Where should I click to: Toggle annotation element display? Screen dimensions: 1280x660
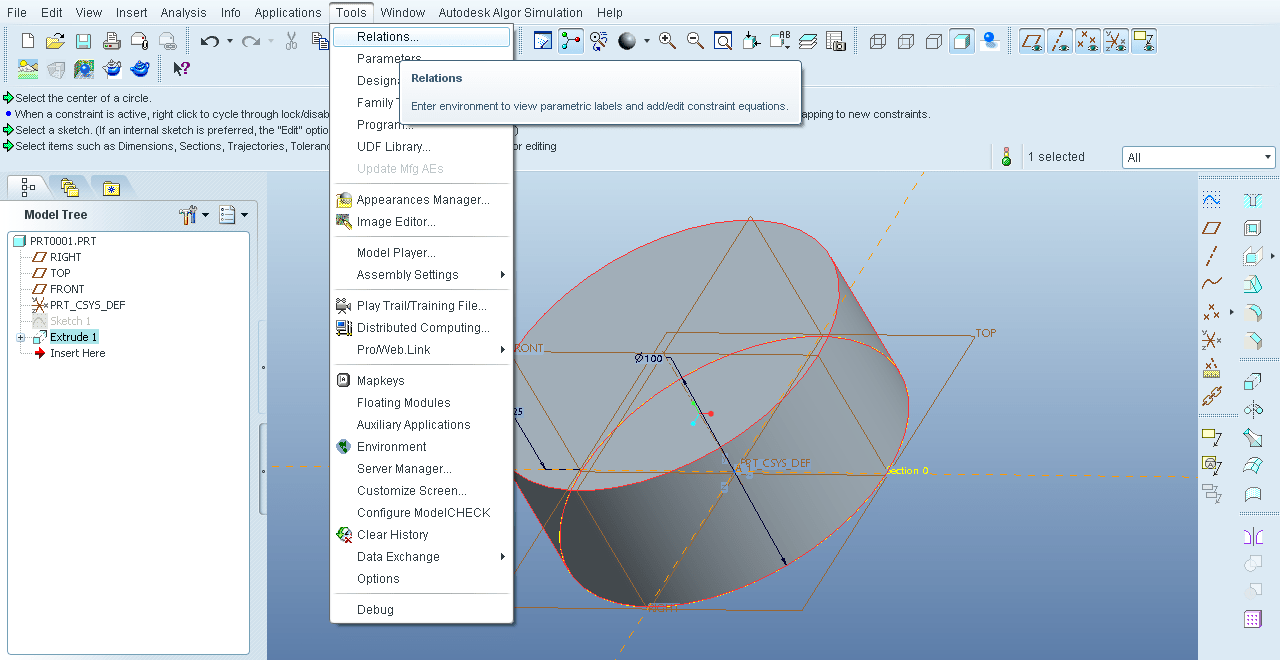point(1144,41)
